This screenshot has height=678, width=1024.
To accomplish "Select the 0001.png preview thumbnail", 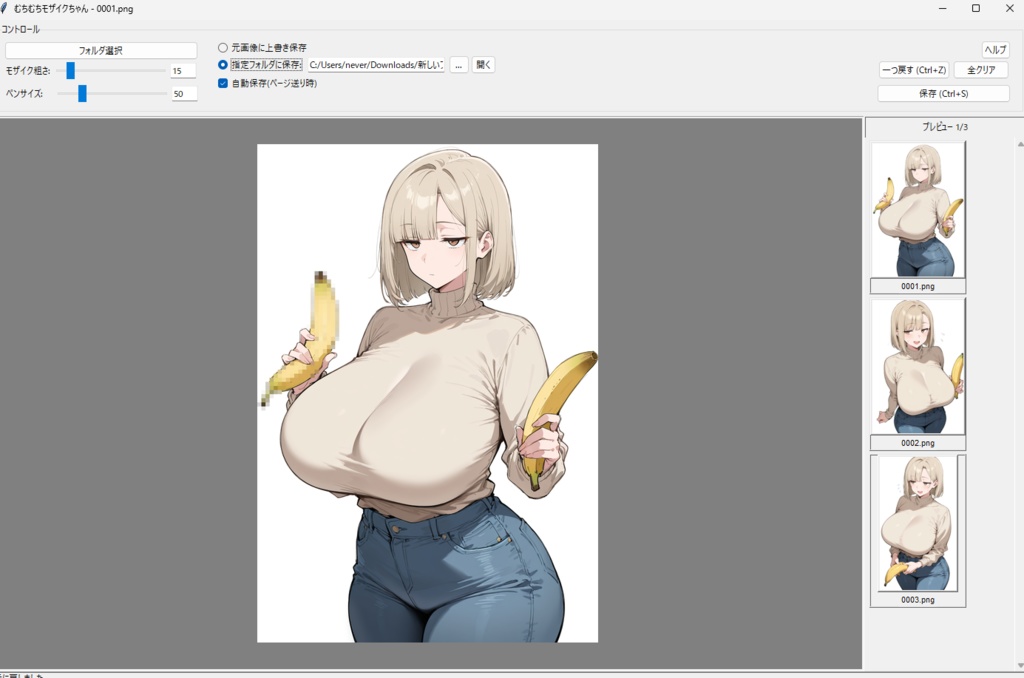I will click(x=917, y=210).
